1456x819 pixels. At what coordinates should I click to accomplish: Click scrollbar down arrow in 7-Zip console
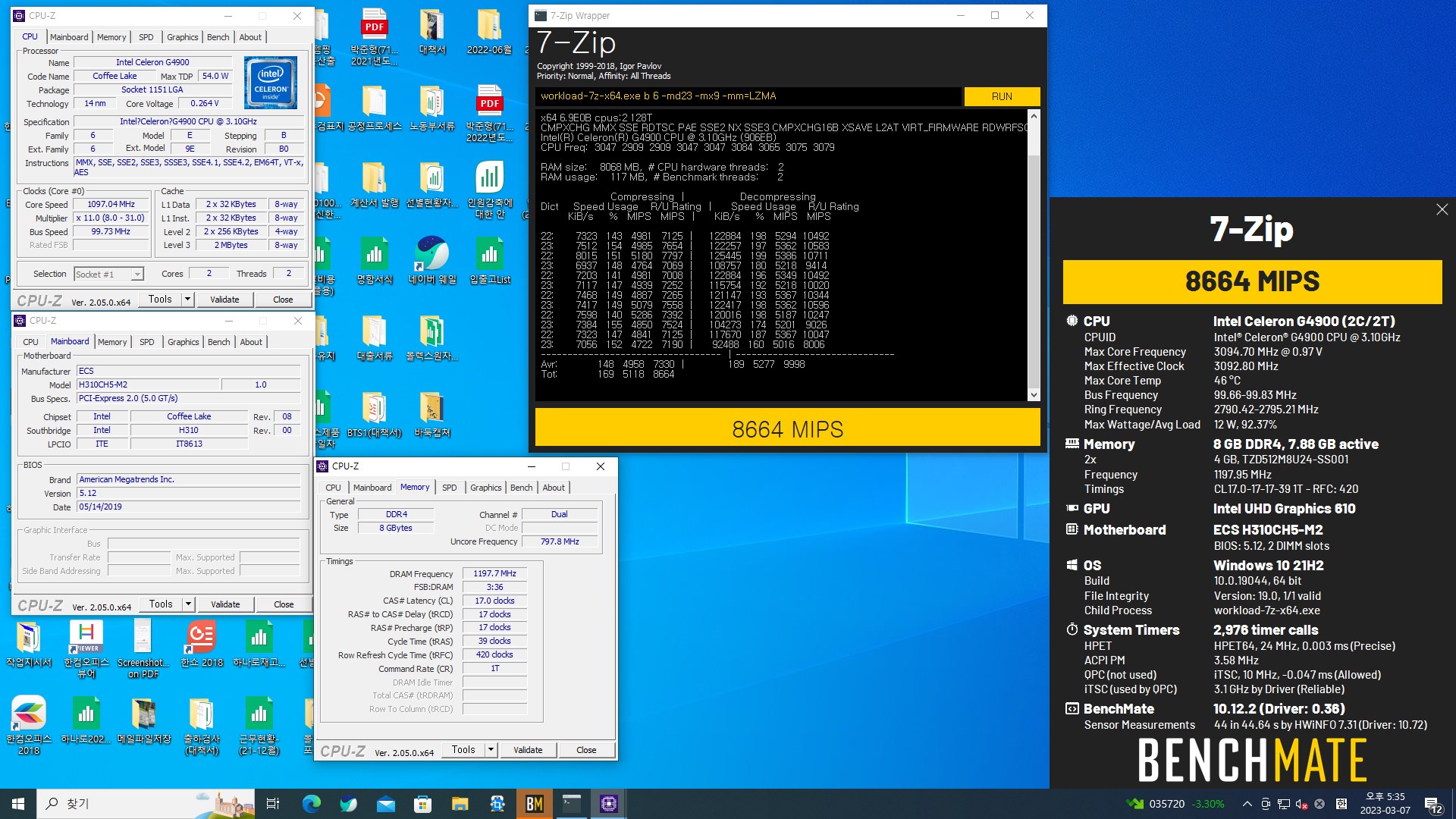click(1034, 395)
